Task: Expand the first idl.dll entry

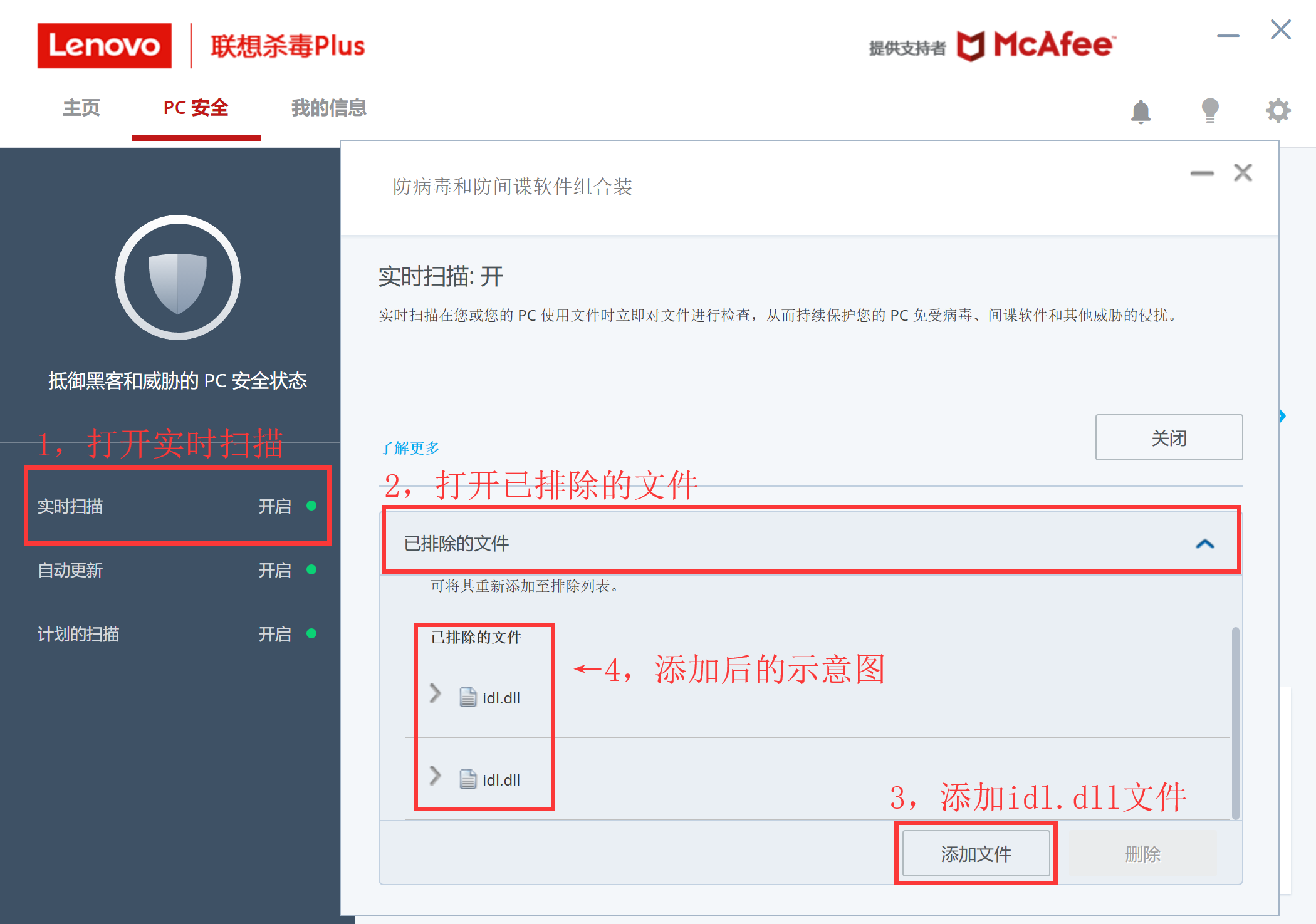Action: pos(434,694)
